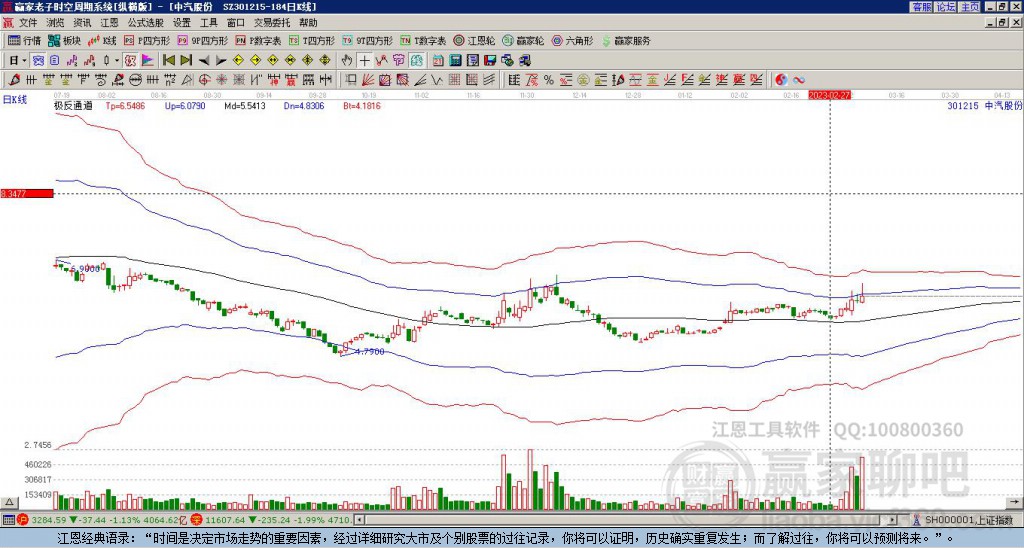Screen dimensions: 1024x548
Task: Open the 六角形 hexagon chart tool
Action: pyautogui.click(x=571, y=41)
